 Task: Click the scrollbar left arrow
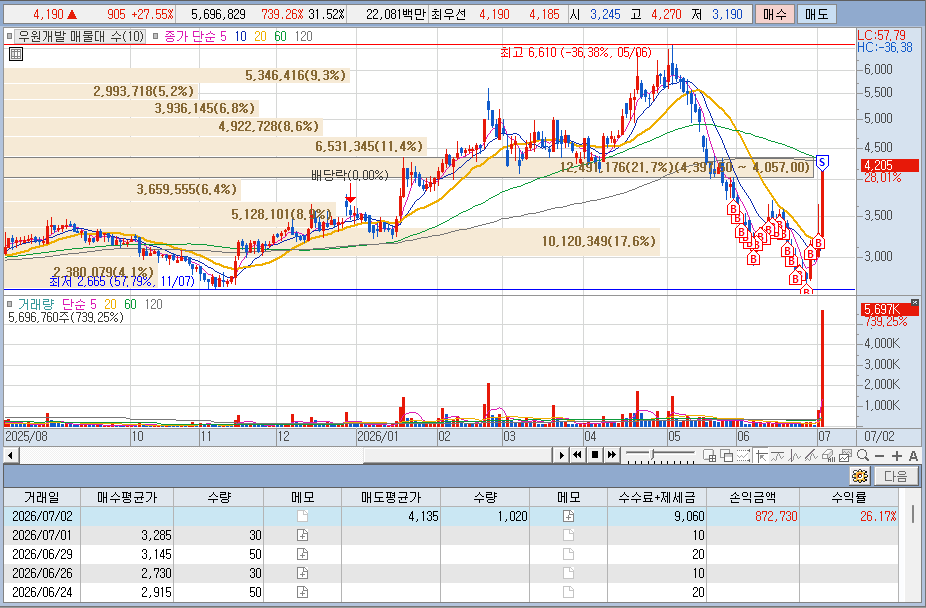(10, 455)
